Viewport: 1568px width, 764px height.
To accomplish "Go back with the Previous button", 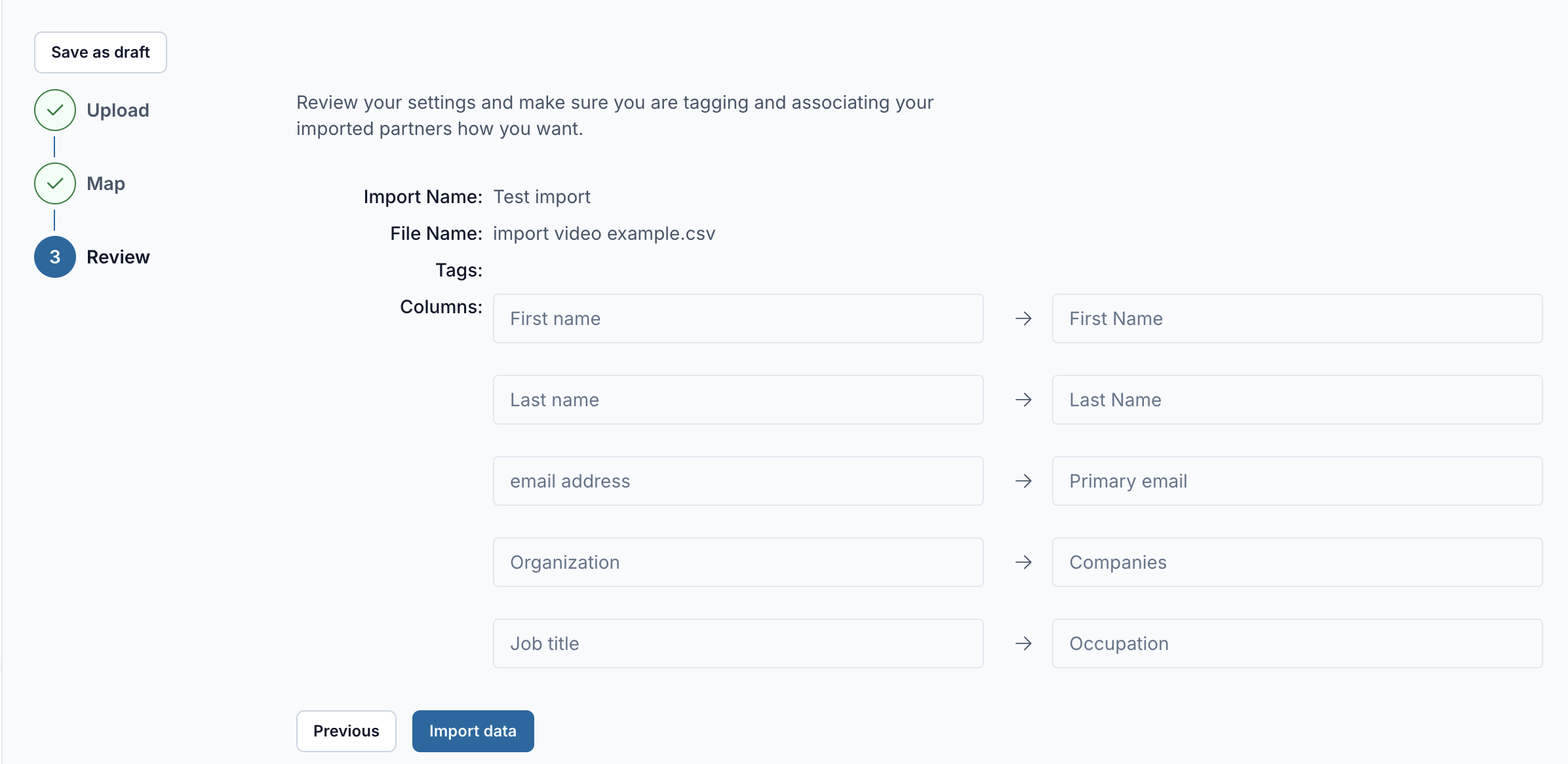I will point(346,731).
